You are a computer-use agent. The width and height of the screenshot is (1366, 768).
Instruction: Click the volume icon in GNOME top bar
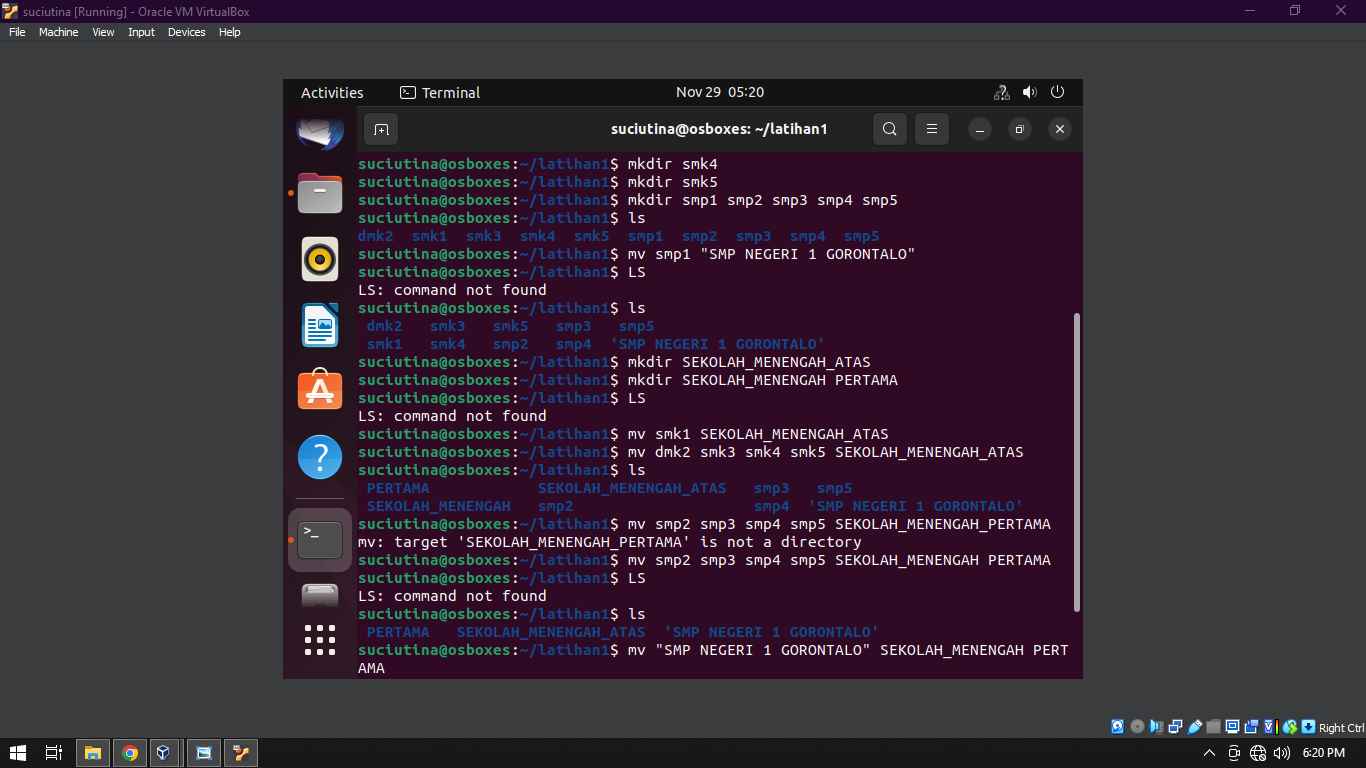(x=1029, y=92)
